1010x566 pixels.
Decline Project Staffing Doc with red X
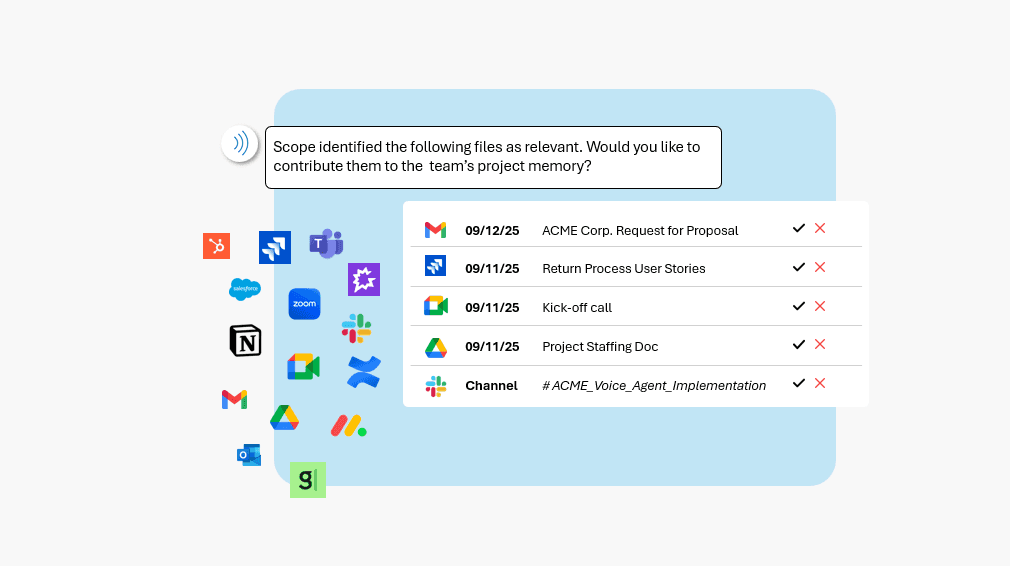point(820,344)
